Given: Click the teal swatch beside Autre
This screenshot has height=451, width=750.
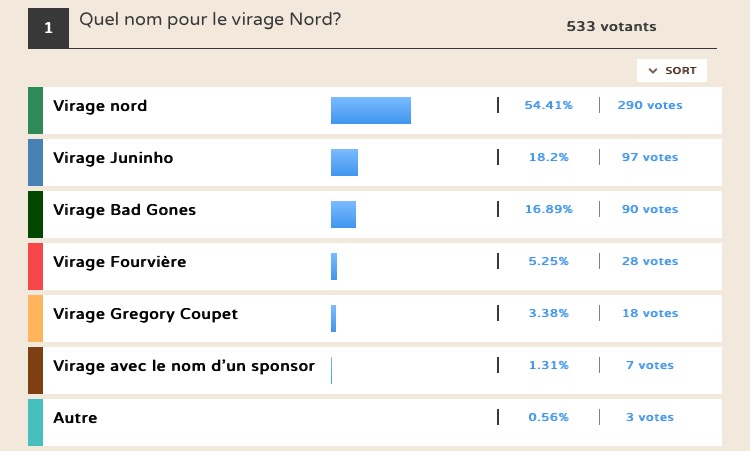Looking at the screenshot, I should [35, 422].
